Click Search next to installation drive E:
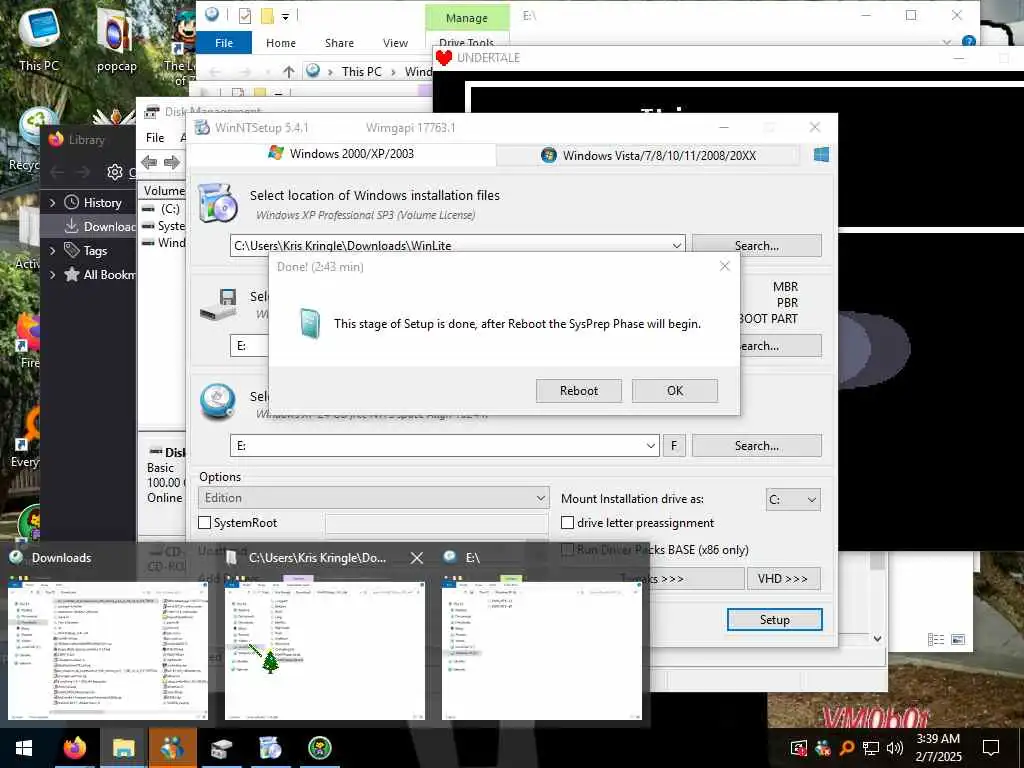This screenshot has width=1024, height=768. coord(757,446)
